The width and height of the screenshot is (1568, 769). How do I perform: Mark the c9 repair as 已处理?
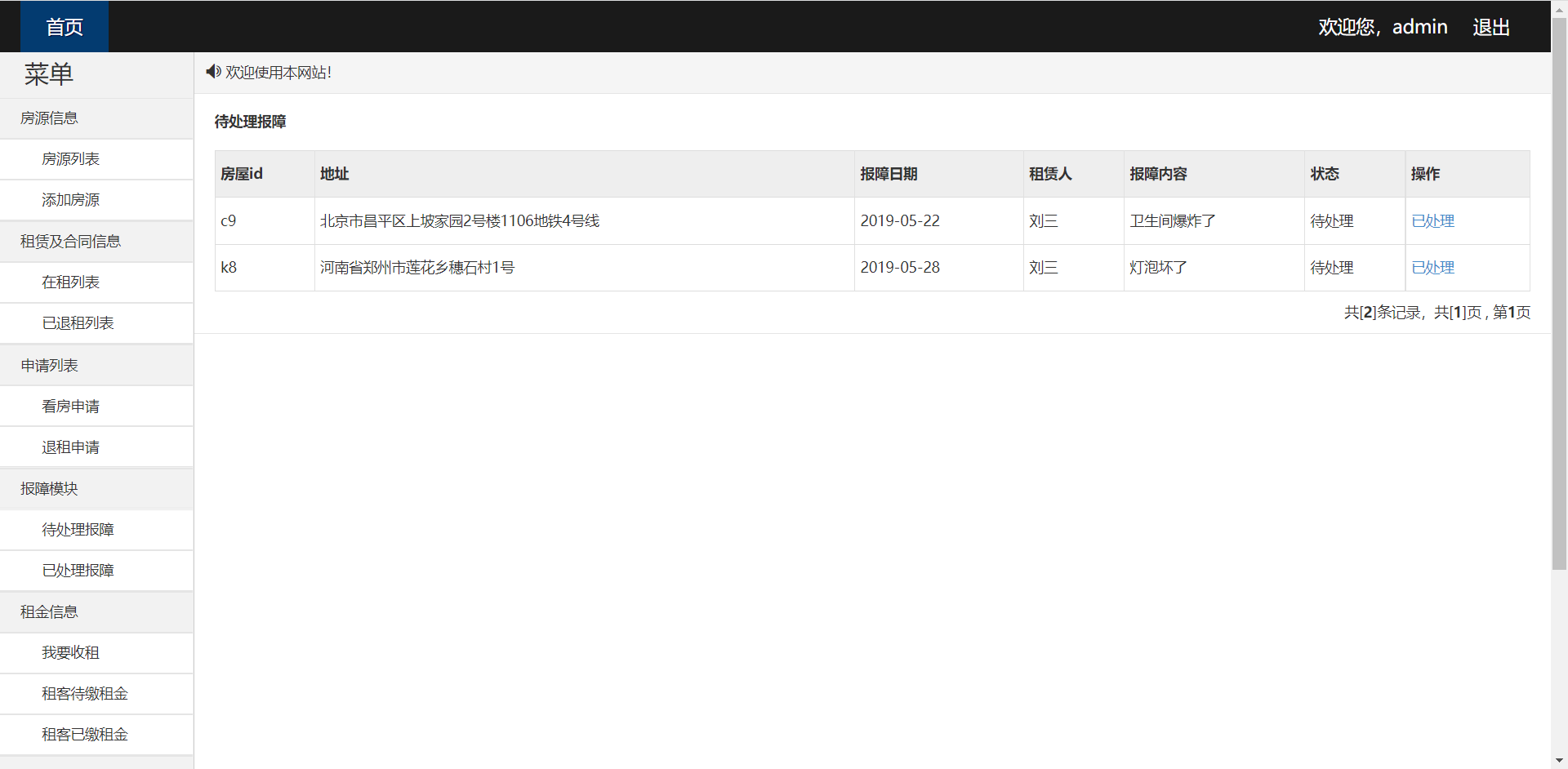1432,221
